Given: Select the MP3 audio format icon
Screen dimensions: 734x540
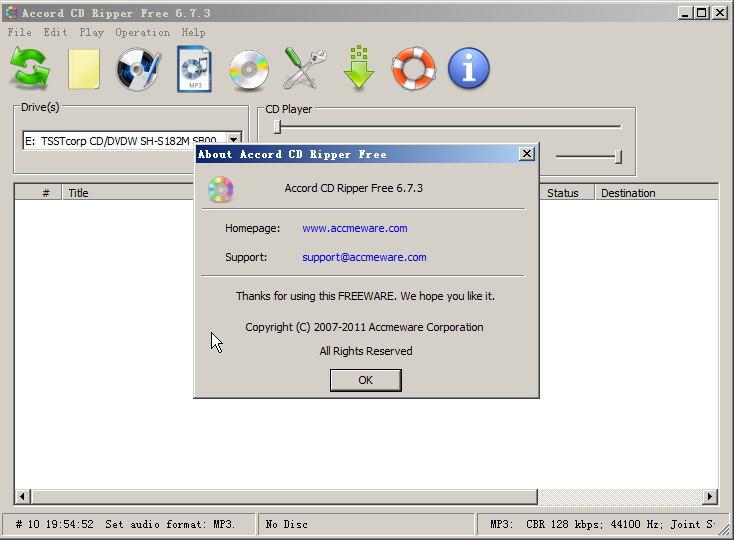Looking at the screenshot, I should (x=194, y=69).
